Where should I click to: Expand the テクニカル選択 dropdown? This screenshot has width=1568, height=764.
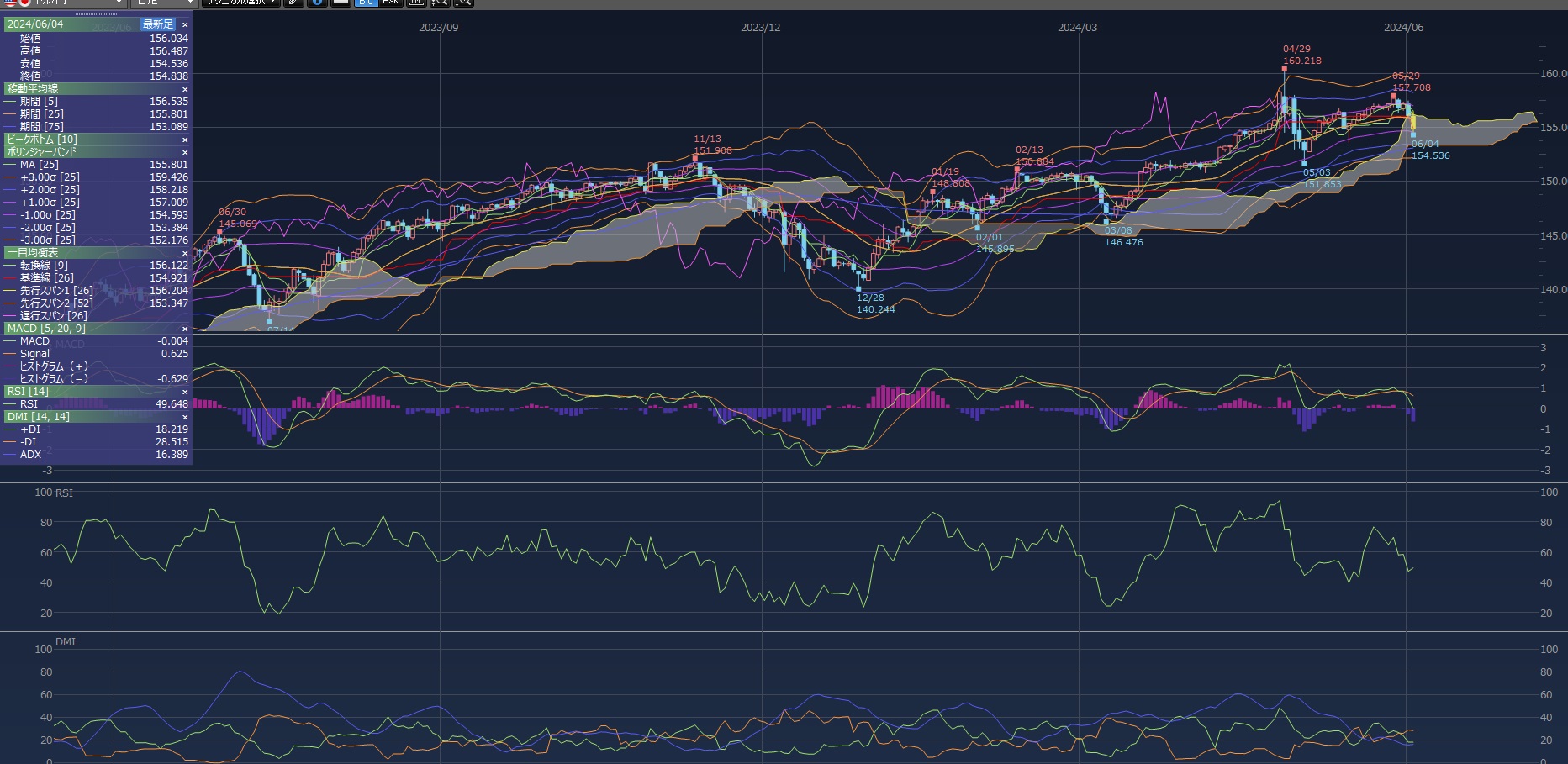pyautogui.click(x=240, y=3)
